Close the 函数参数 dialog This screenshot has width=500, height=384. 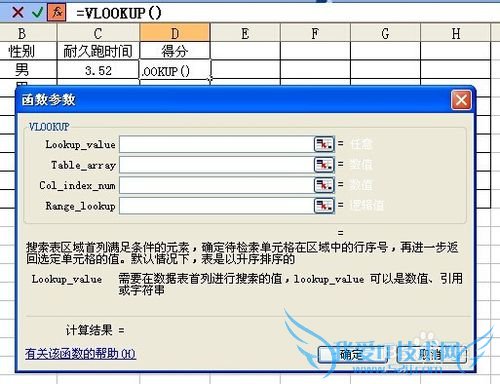click(461, 100)
